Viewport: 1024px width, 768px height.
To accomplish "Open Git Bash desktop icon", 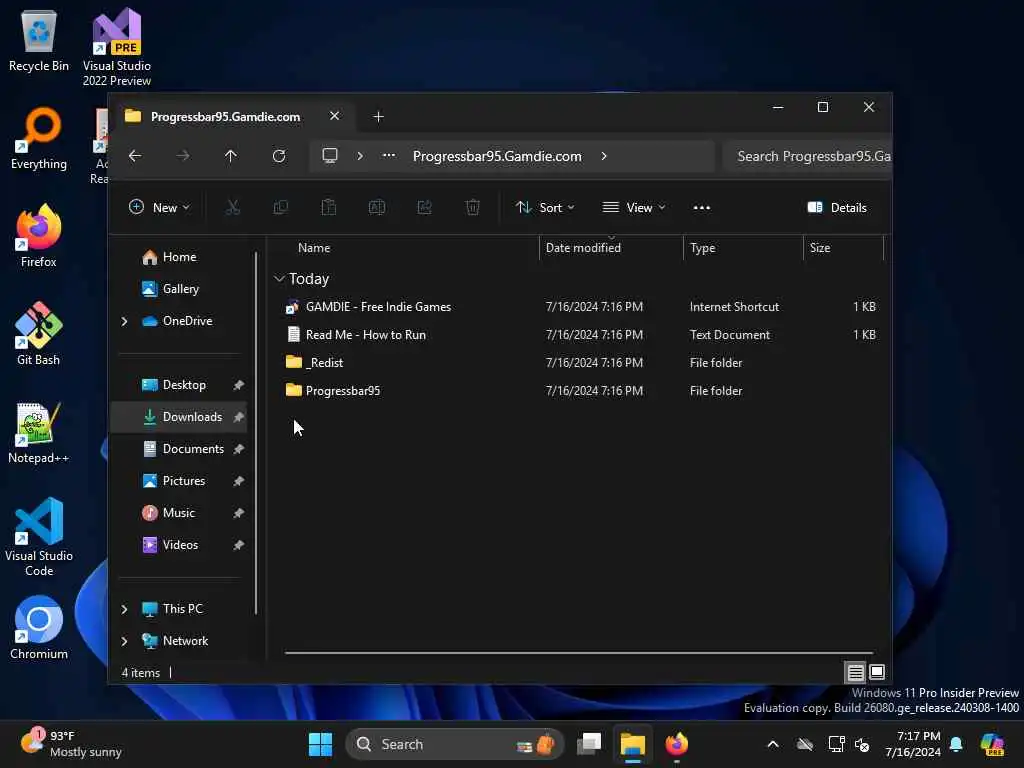I will coord(39,334).
